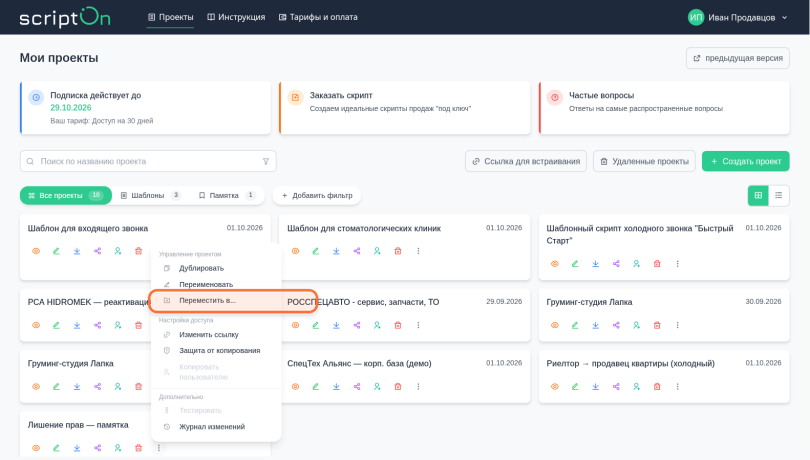View РСА HIDROMEK project via eye icon
810x460 pixels.
(36, 325)
